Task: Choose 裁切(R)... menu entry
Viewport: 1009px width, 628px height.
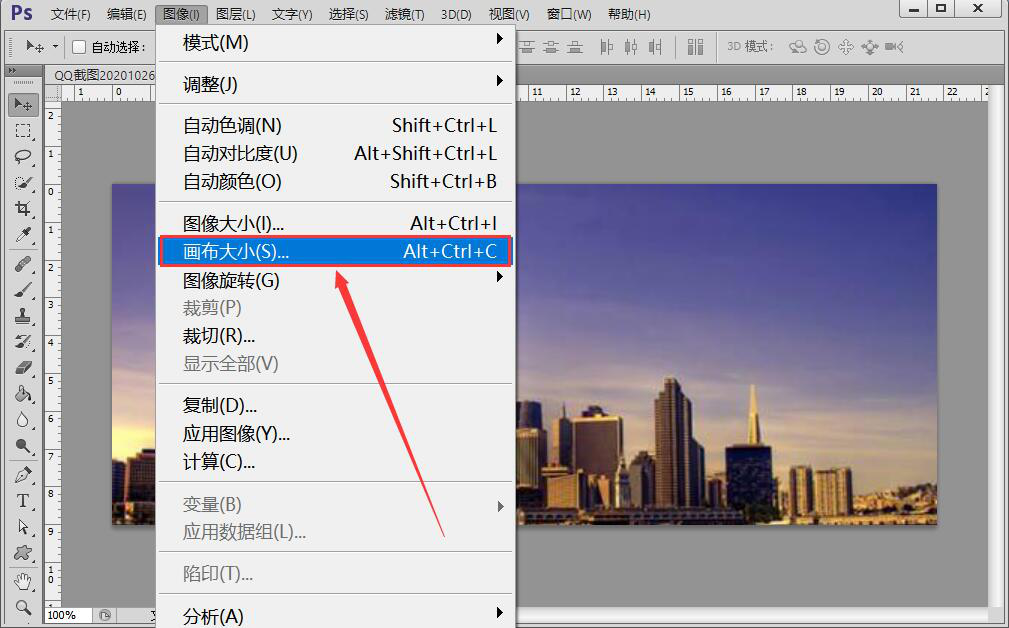Action: click(x=335, y=336)
